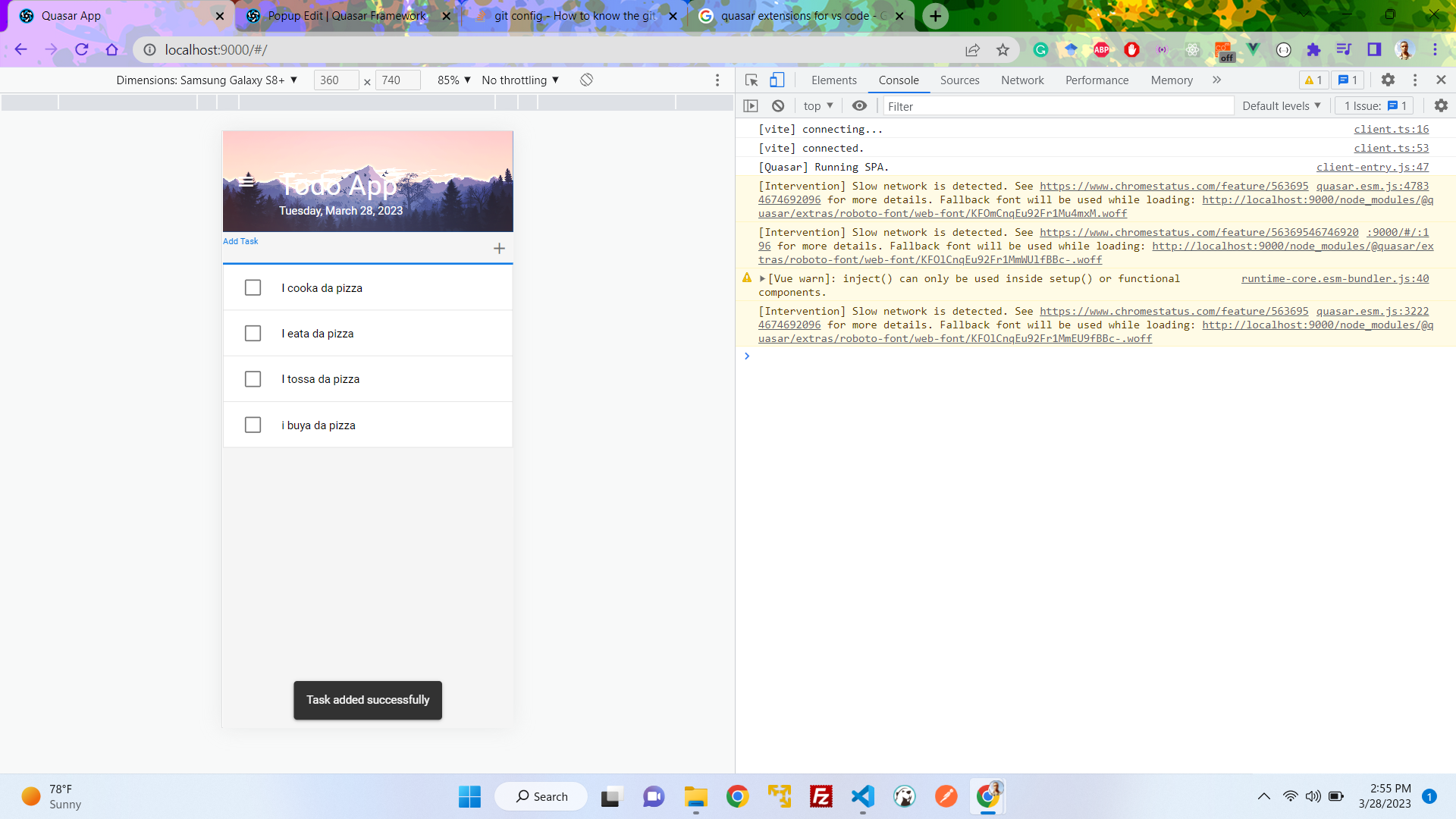Rotate the device viewport orientation
The width and height of the screenshot is (1456, 819).
coord(586,80)
